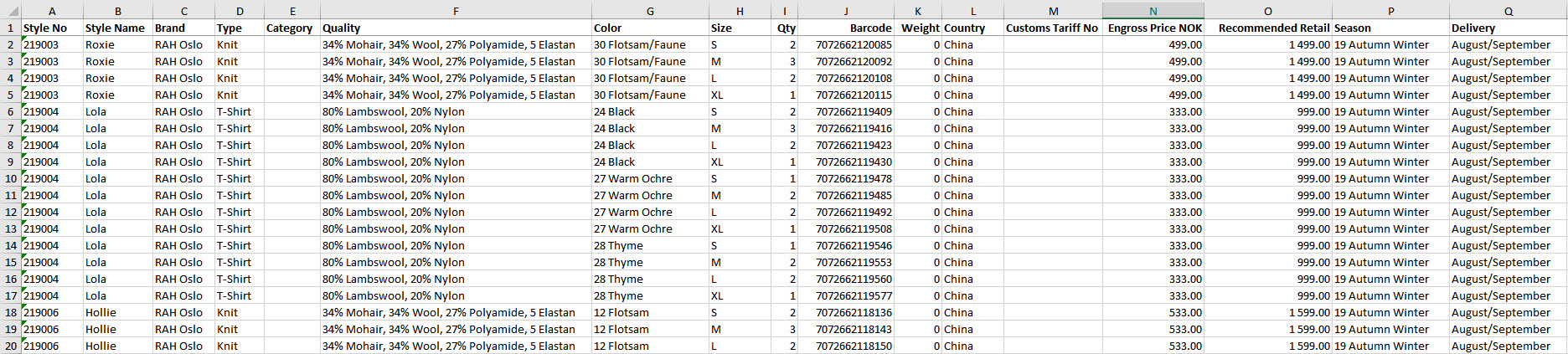Viewport: 1568px width, 354px height.
Task: Select the row 10 header
Action: [x=10, y=178]
